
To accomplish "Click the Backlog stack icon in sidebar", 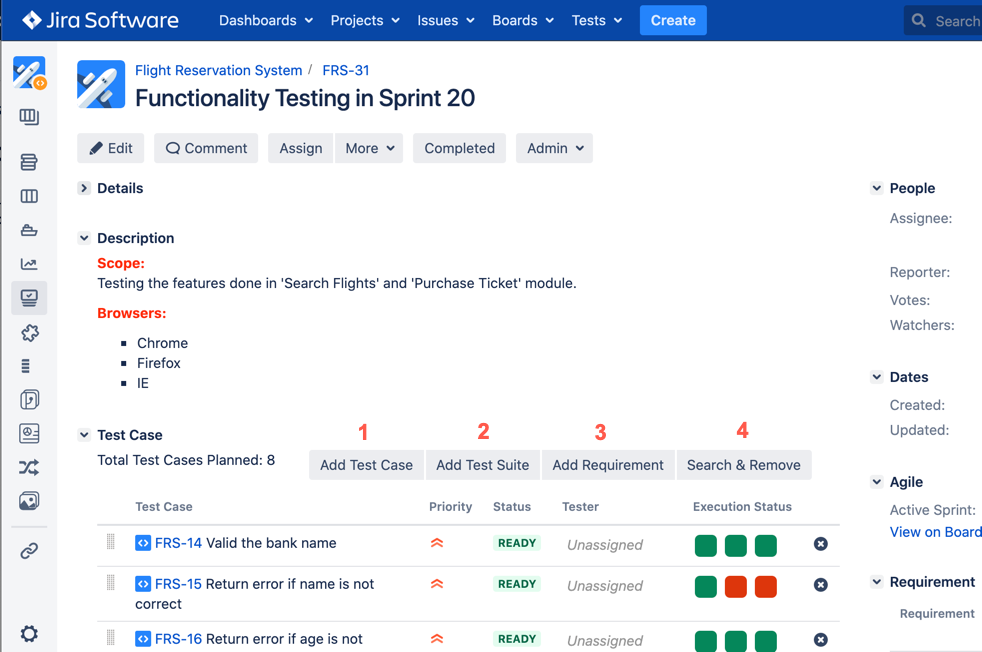I will pos(29,162).
